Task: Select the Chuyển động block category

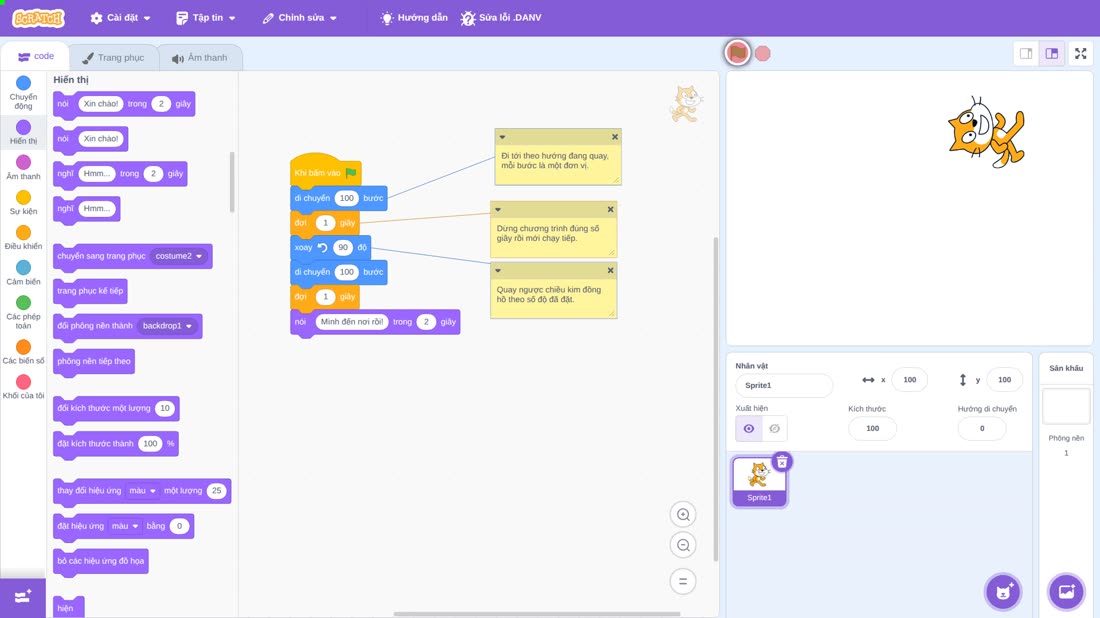Action: [x=23, y=93]
